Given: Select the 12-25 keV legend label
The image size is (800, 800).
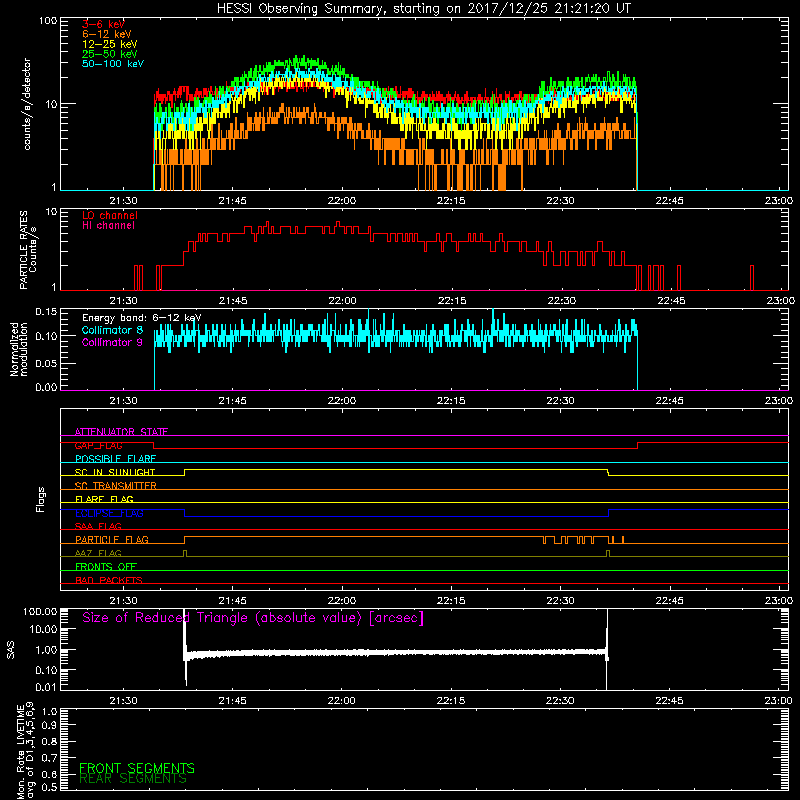Looking at the screenshot, I should 110,44.
